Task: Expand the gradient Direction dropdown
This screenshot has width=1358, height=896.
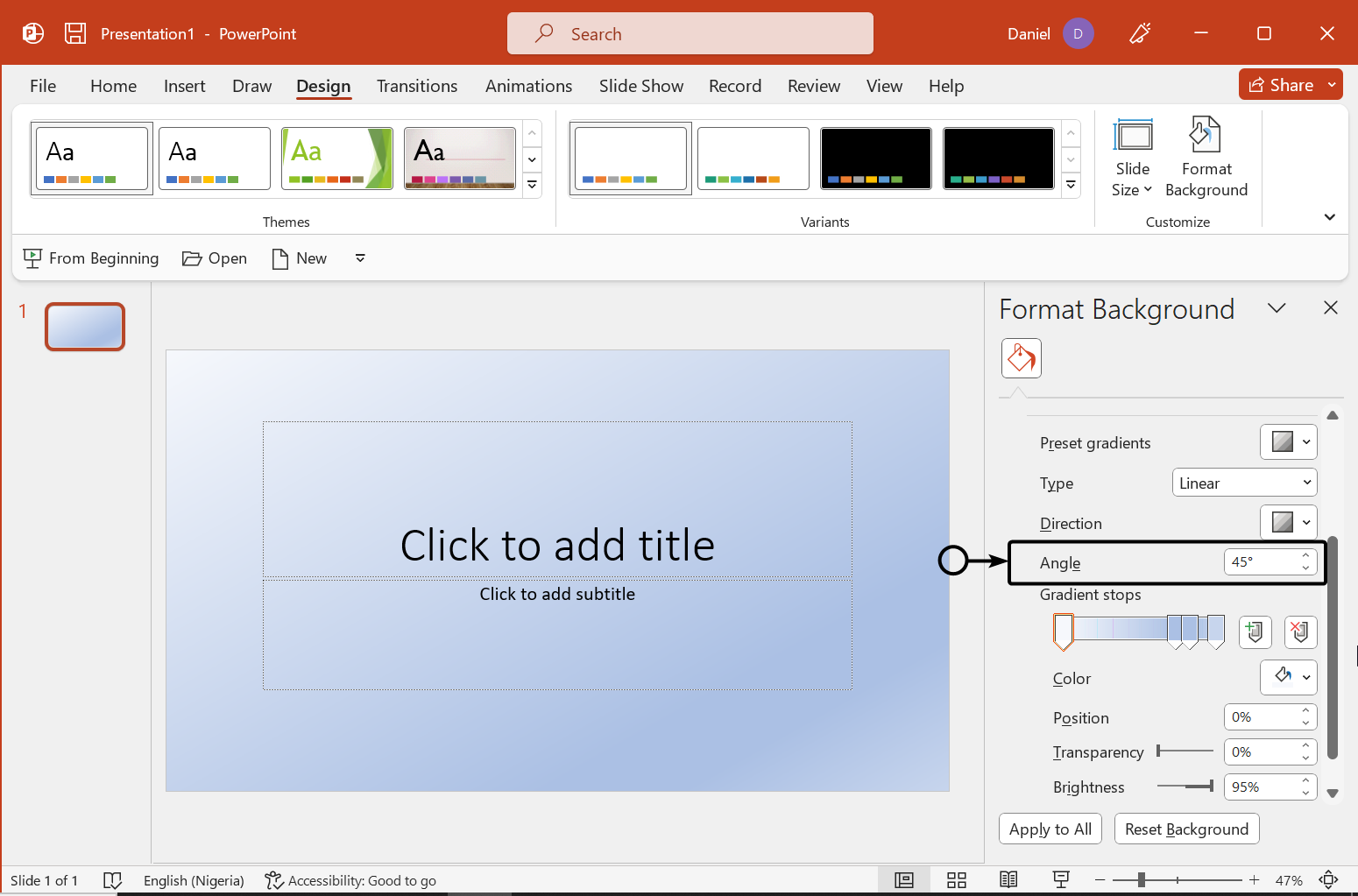Action: coord(1288,523)
